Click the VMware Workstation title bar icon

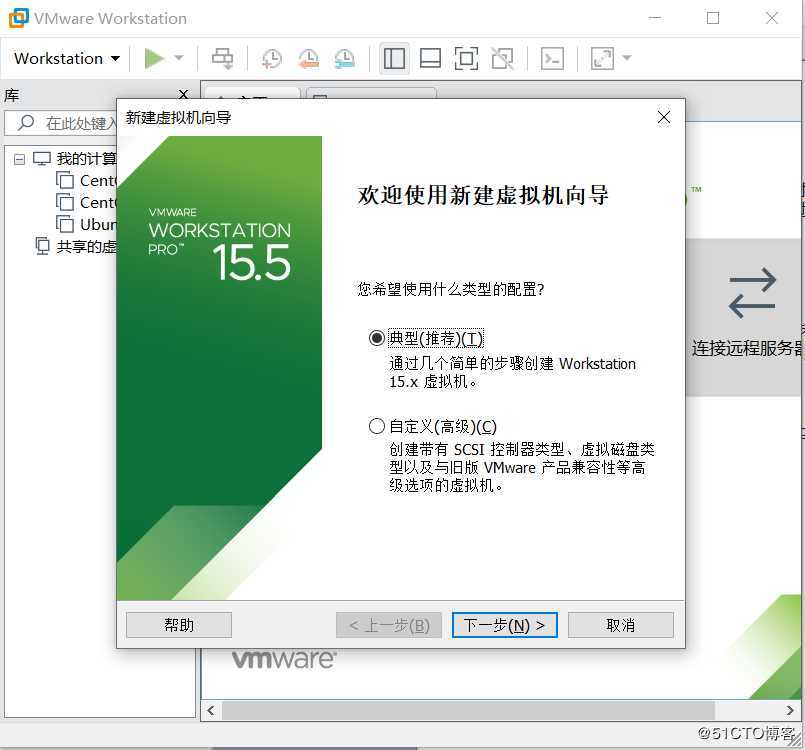[18, 18]
